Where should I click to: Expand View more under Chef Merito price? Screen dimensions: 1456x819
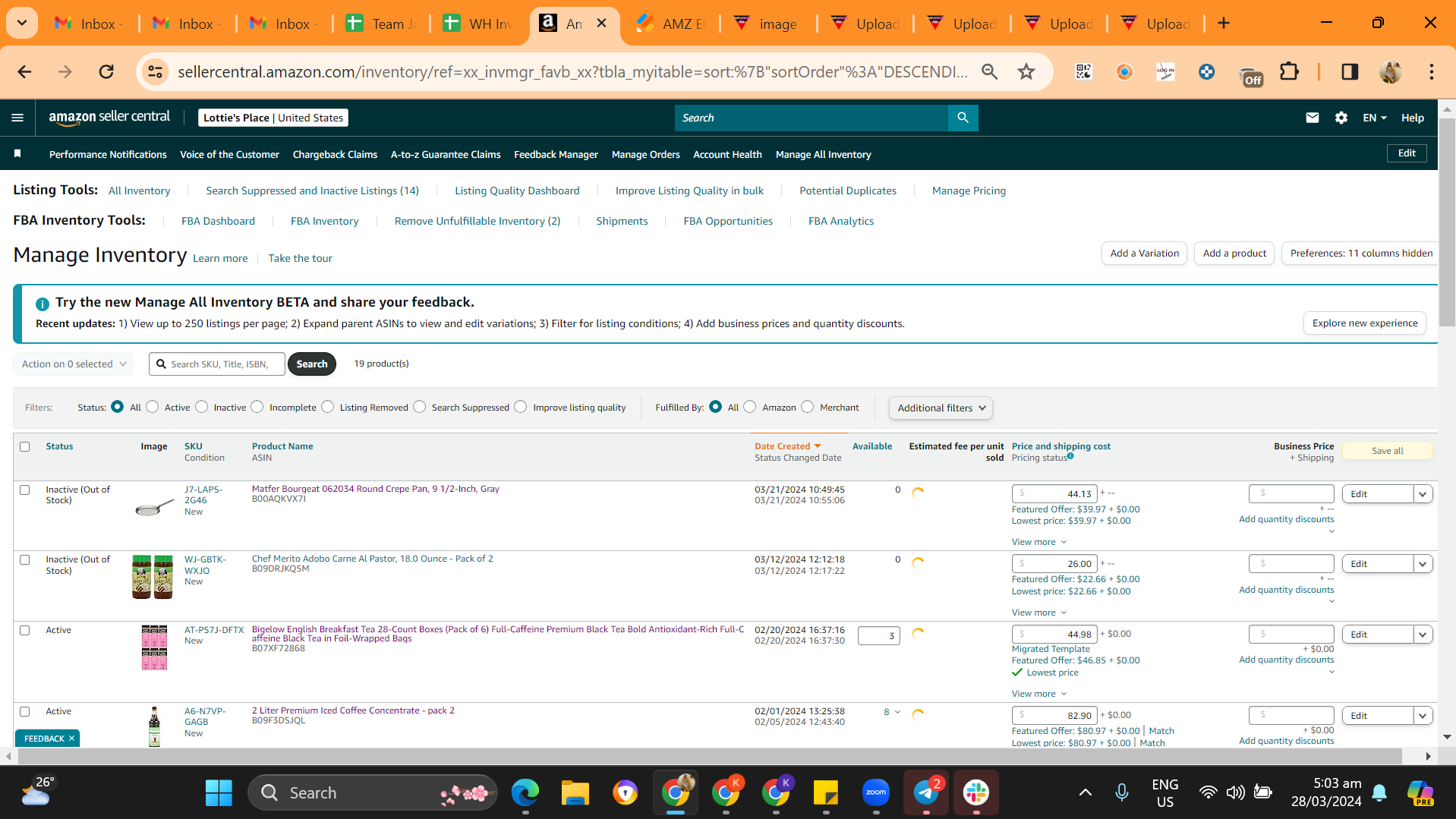click(x=1038, y=613)
